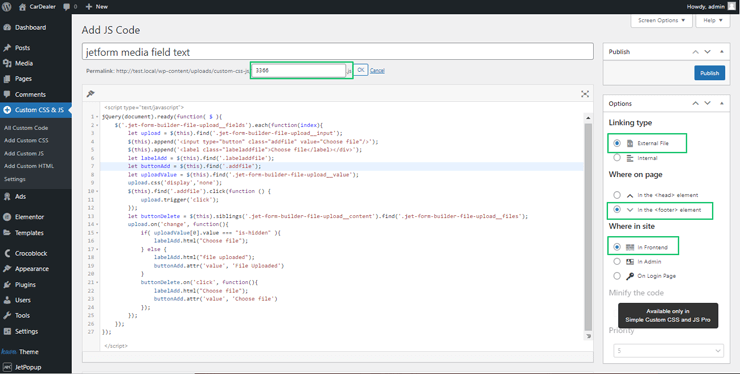Edit the permalink slug field
Screen dimensions: 740x374
point(299,70)
